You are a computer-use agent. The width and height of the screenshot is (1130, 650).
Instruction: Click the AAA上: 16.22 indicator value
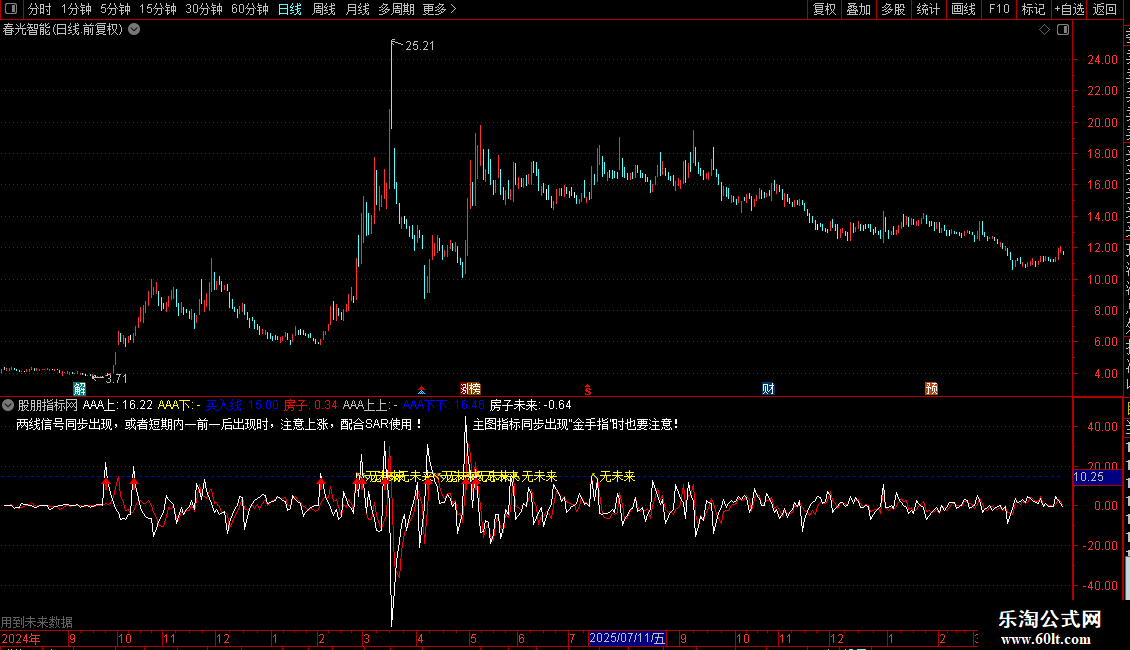click(x=117, y=406)
